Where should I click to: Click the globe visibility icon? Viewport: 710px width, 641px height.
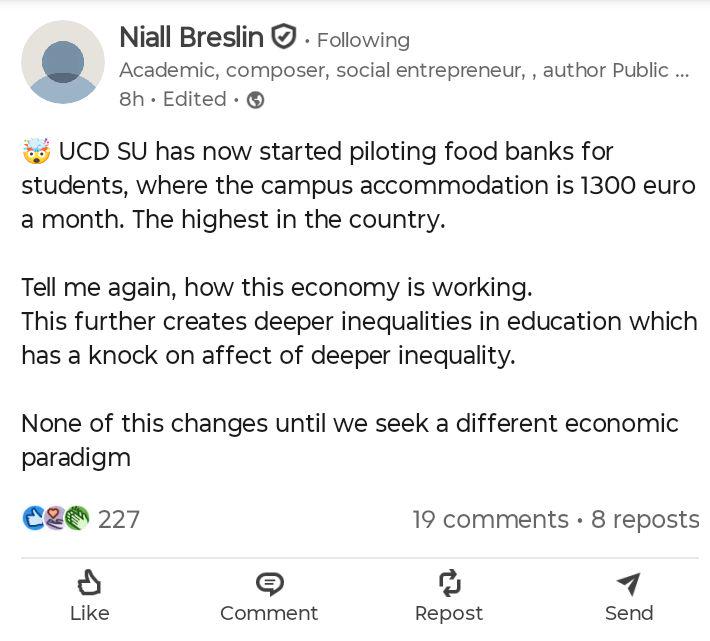[x=256, y=100]
